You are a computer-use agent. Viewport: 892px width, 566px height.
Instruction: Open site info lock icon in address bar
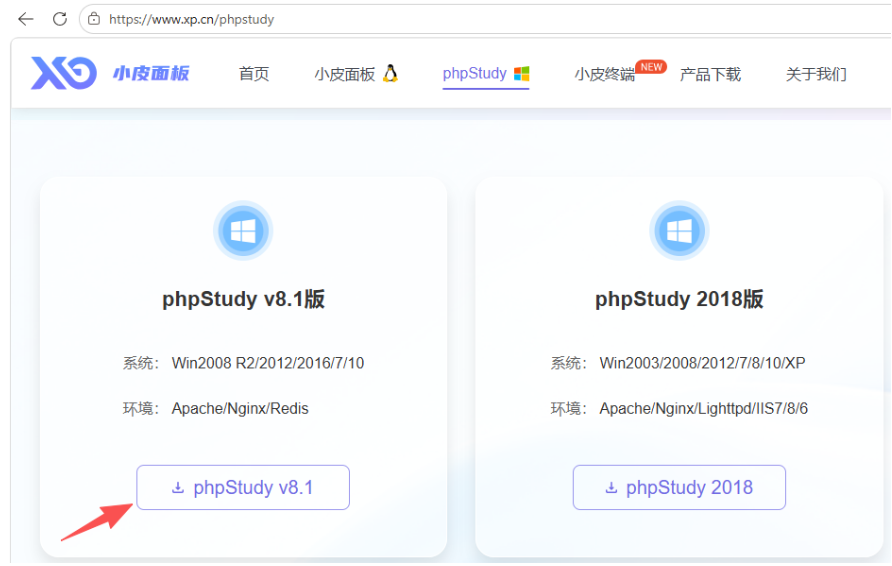coord(94,19)
